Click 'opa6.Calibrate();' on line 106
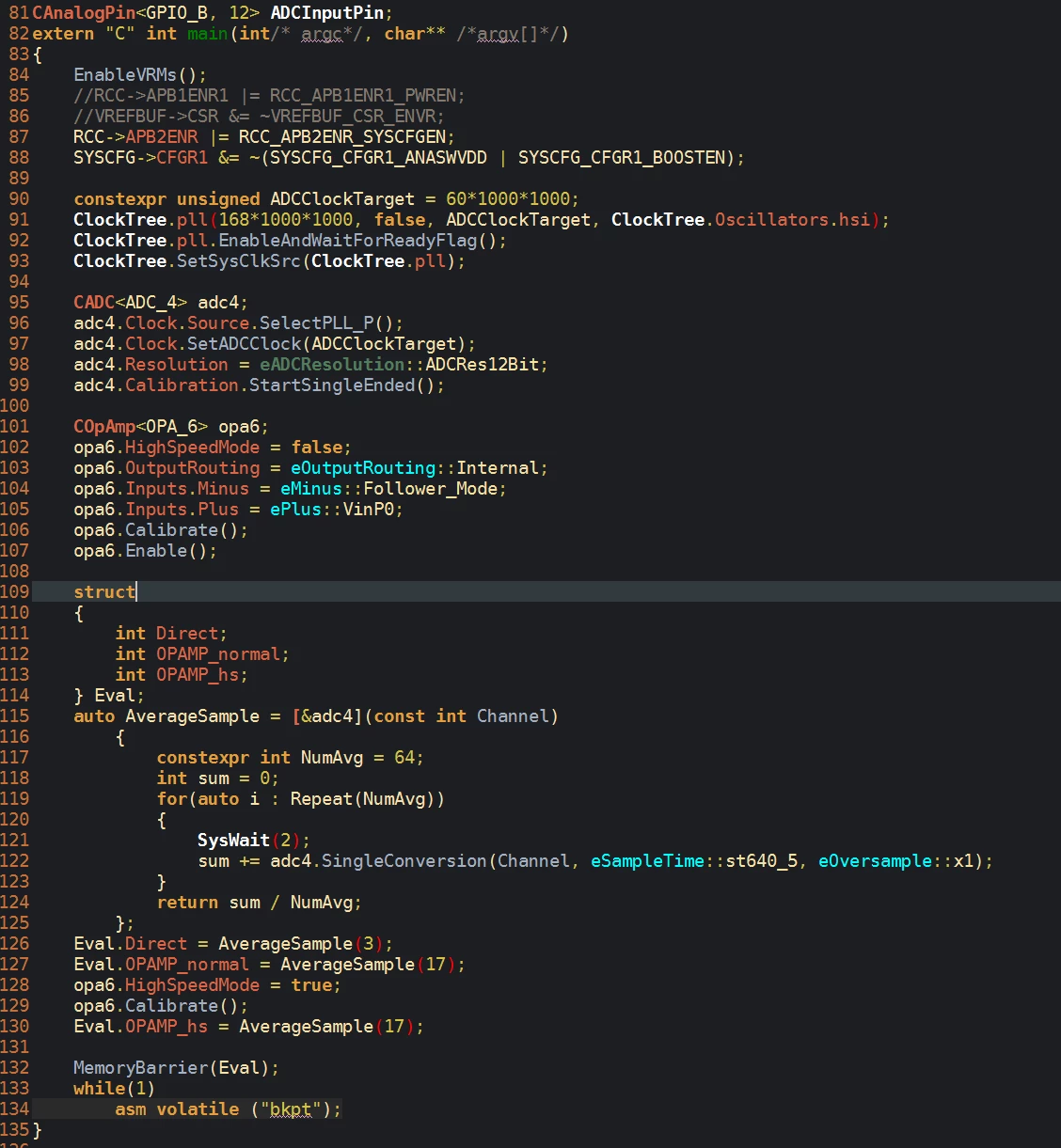1061x1148 pixels. click(161, 529)
